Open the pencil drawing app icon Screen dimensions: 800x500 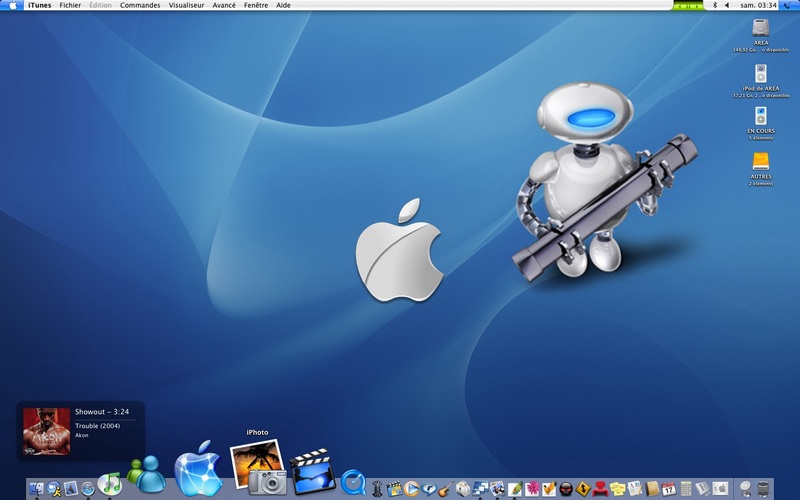coord(515,489)
